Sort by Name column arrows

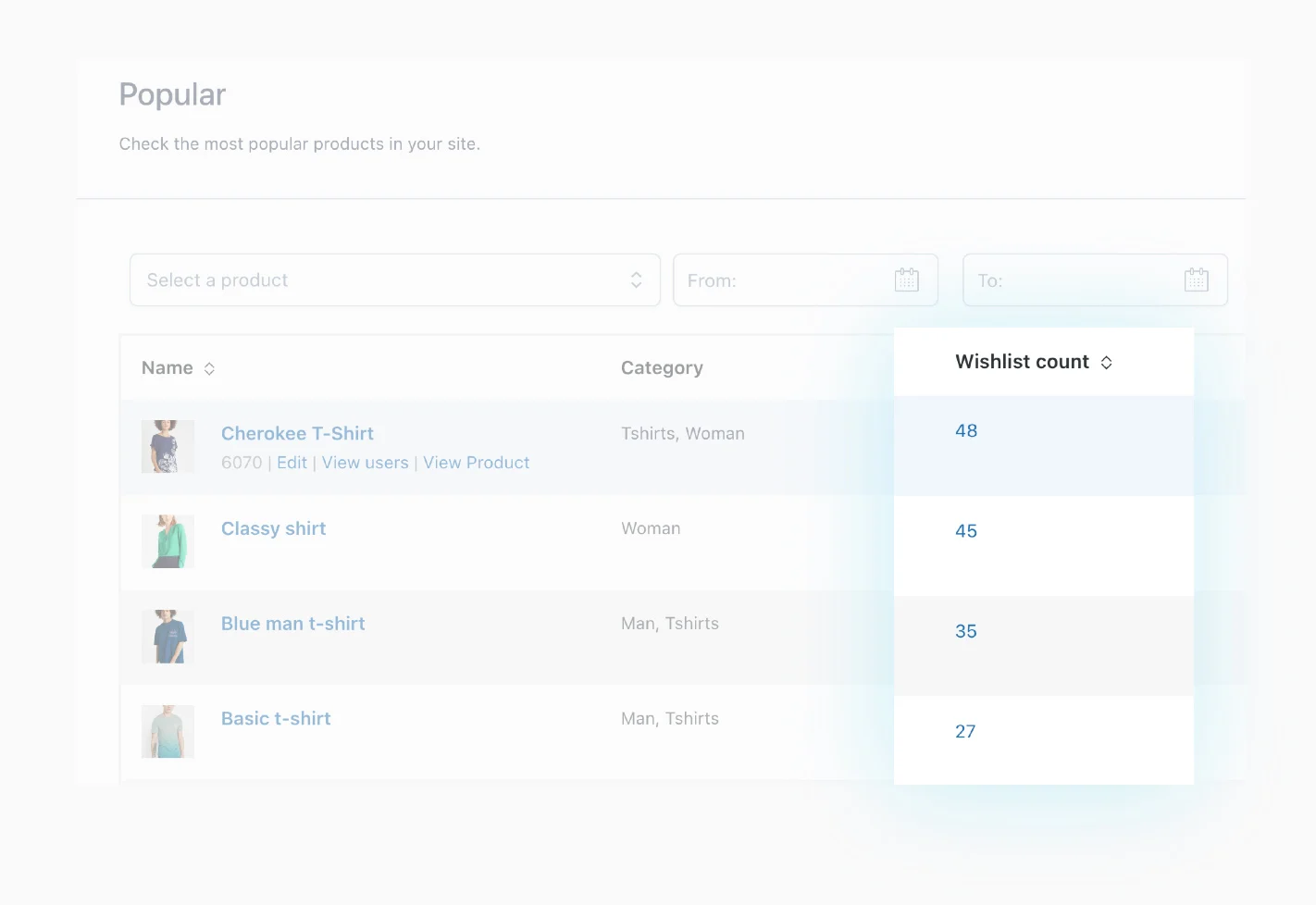coord(209,368)
